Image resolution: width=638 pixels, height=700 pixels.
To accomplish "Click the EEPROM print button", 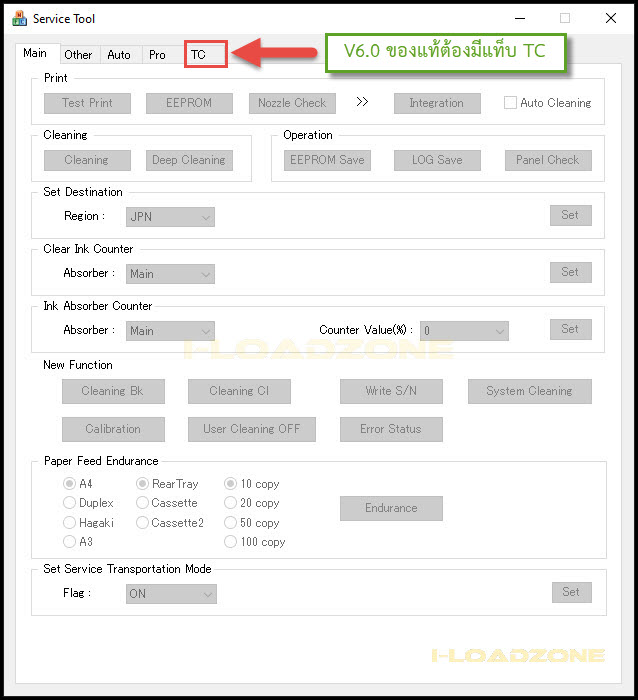I will pyautogui.click(x=189, y=103).
